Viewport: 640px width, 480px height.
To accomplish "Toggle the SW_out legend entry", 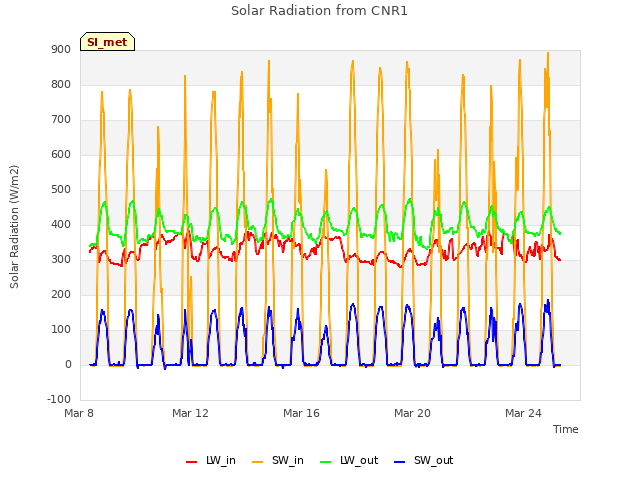I will [423, 460].
